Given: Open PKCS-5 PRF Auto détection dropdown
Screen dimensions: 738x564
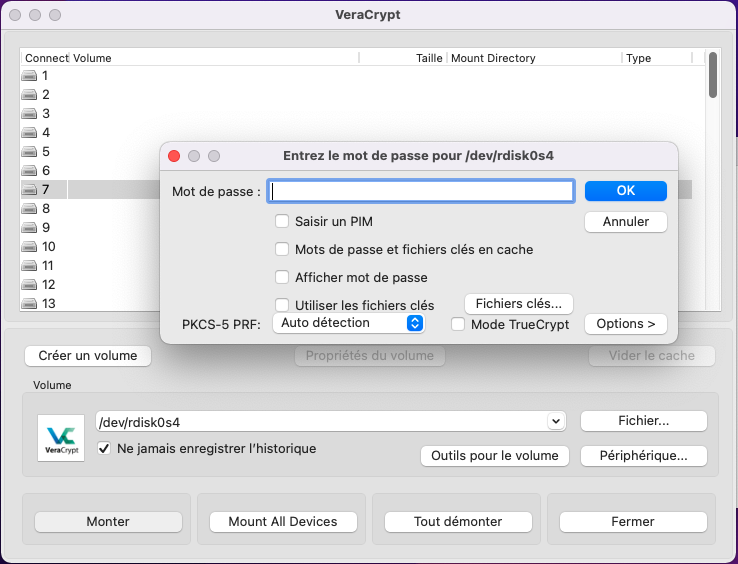Looking at the screenshot, I should [349, 323].
